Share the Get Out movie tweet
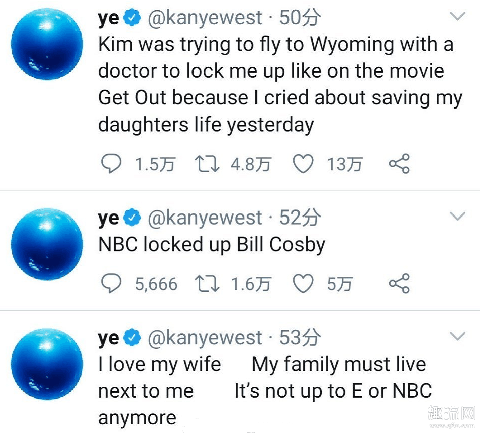Image resolution: width=480 pixels, height=433 pixels. [x=399, y=164]
